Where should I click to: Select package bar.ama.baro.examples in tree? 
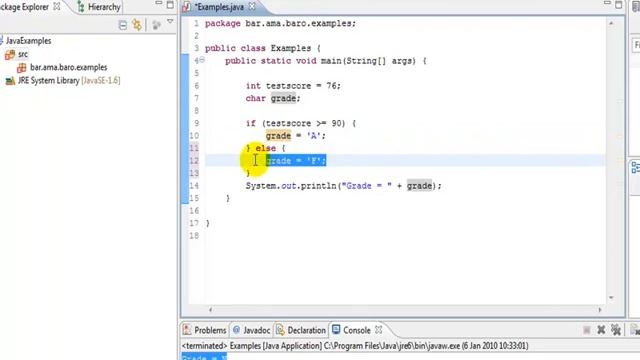pos(69,67)
